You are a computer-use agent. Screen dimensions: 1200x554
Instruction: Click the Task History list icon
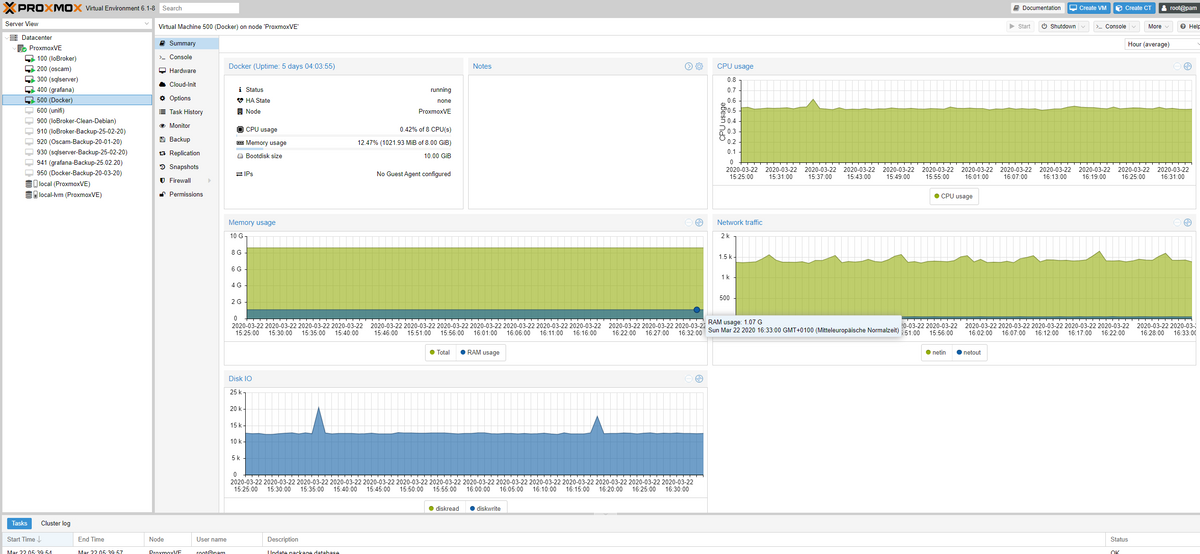point(162,112)
